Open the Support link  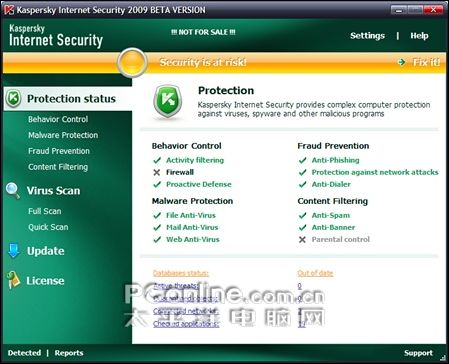[x=418, y=353]
